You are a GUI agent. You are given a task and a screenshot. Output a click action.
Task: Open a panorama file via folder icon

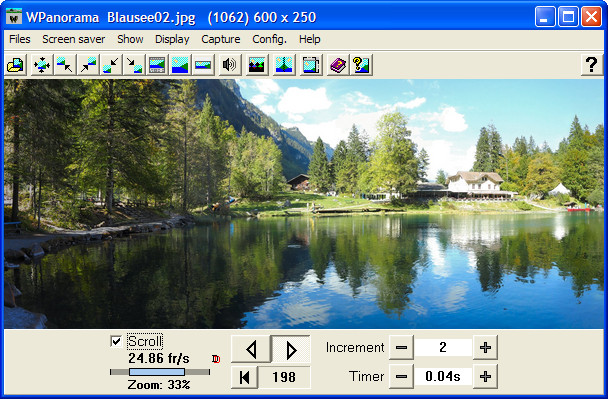[x=16, y=64]
